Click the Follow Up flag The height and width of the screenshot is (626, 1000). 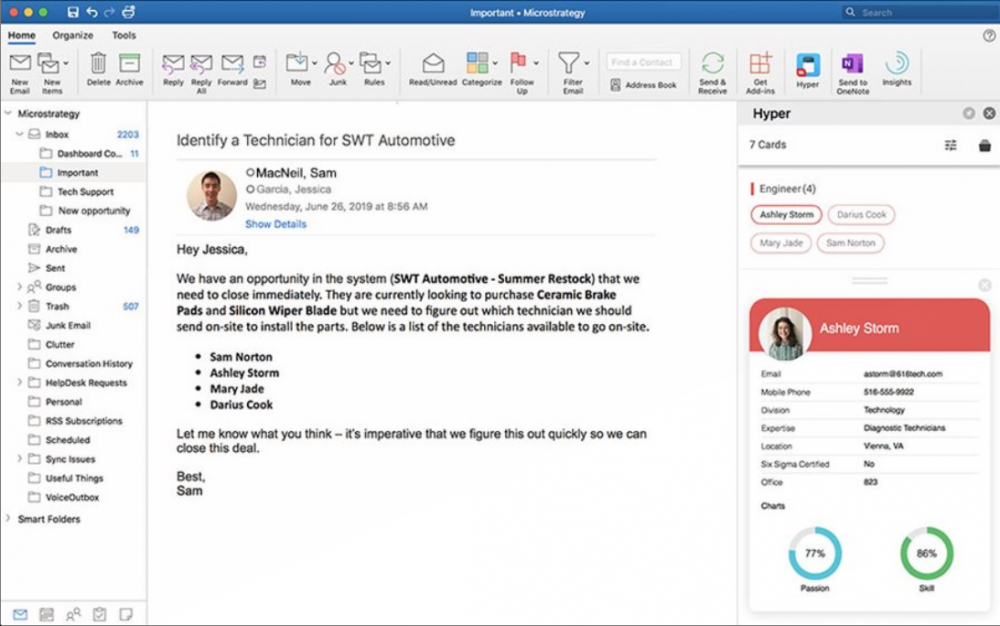(518, 63)
